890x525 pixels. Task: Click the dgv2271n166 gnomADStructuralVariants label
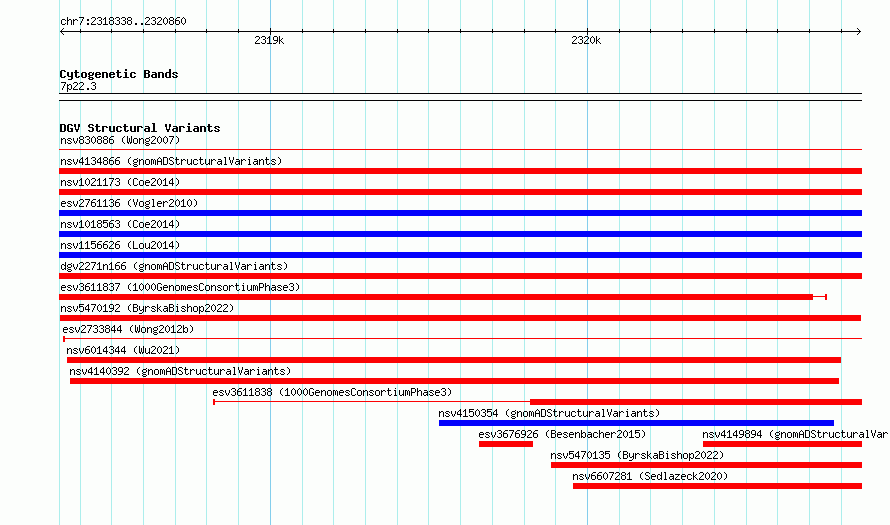174,266
